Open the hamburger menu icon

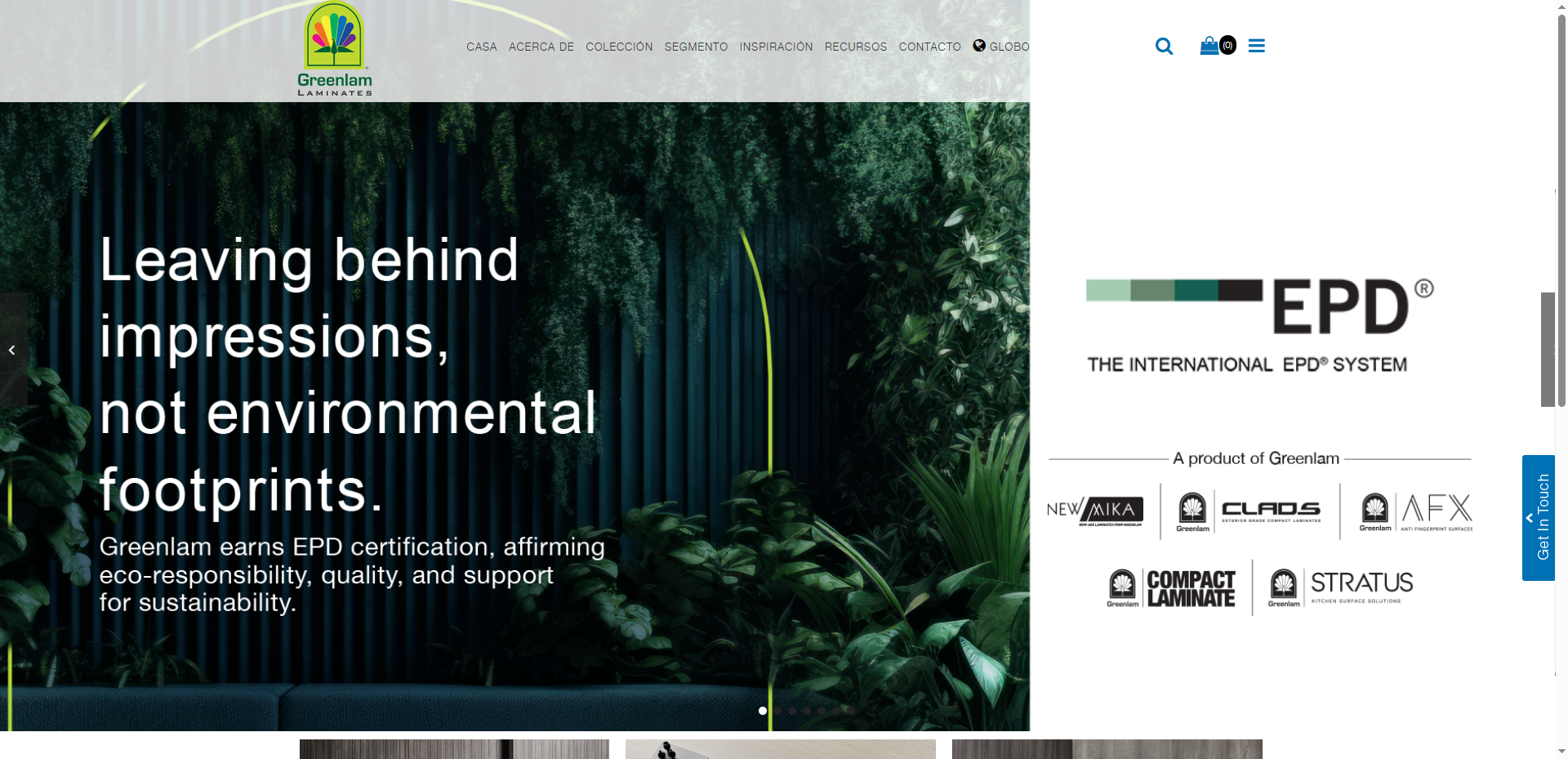pyautogui.click(x=1256, y=46)
